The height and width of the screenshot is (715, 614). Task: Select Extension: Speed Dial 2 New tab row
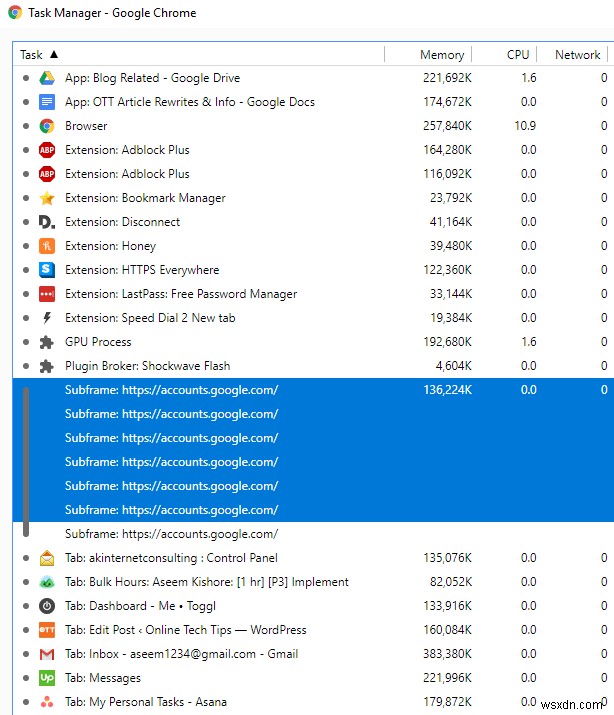coord(313,318)
